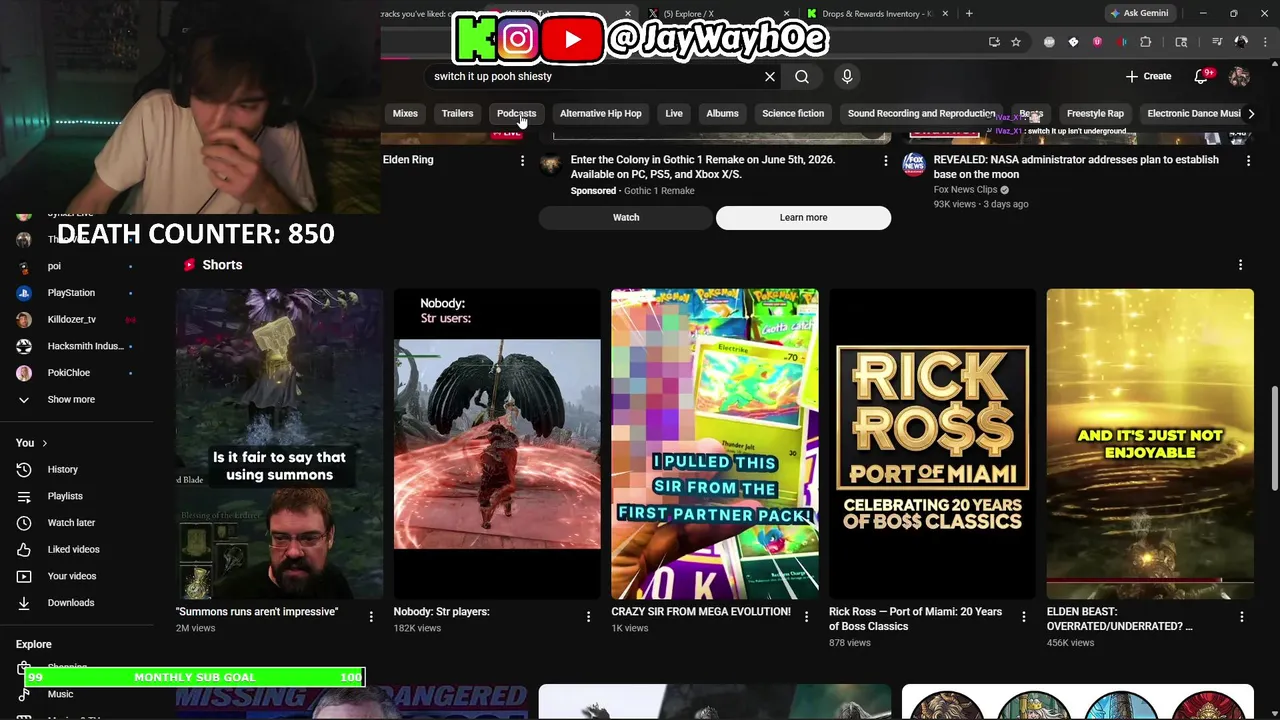1280x720 pixels.
Task: Open the Rick Ross Port of Miami thumbnail
Action: coord(932,444)
